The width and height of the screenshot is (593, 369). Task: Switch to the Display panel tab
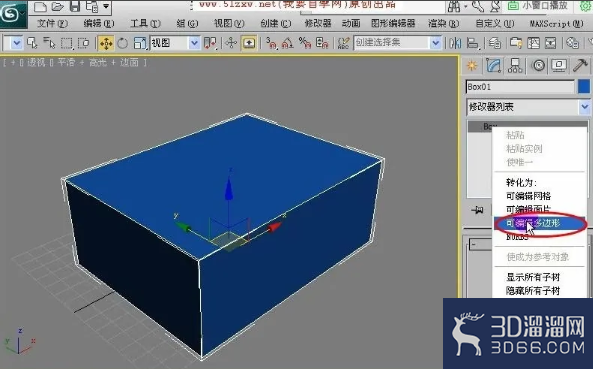tap(559, 66)
